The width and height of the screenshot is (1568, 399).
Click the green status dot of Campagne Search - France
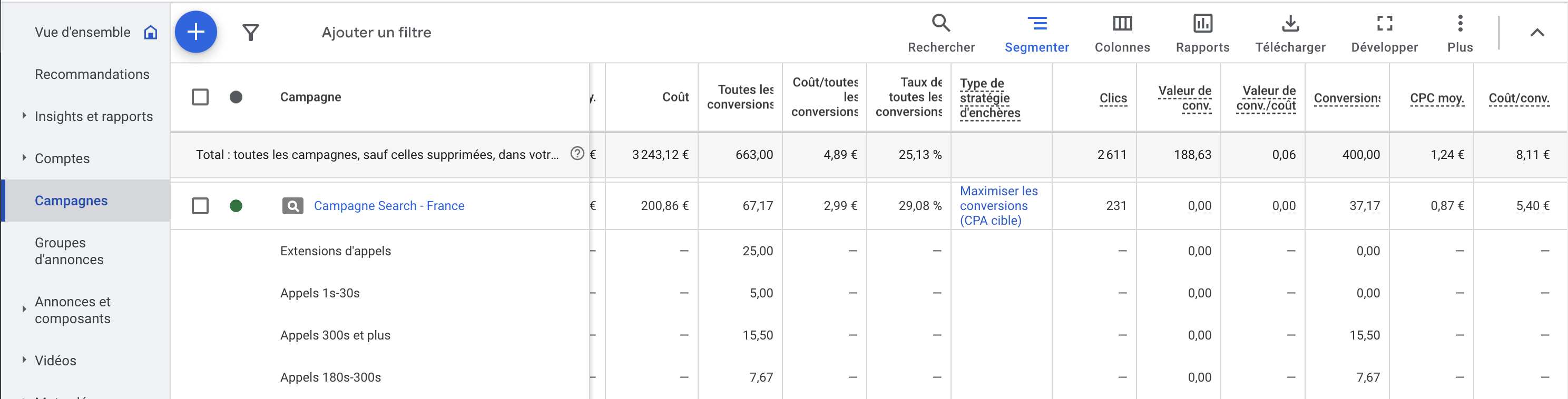pyautogui.click(x=236, y=206)
